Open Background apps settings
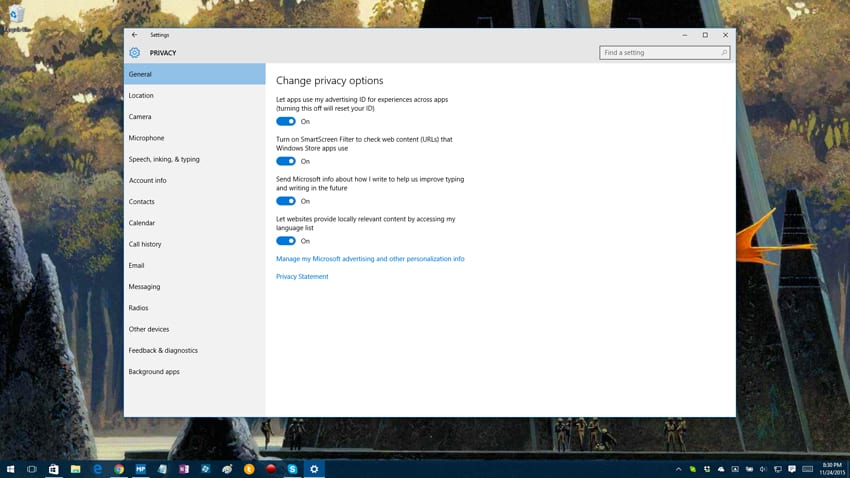 pos(195,371)
